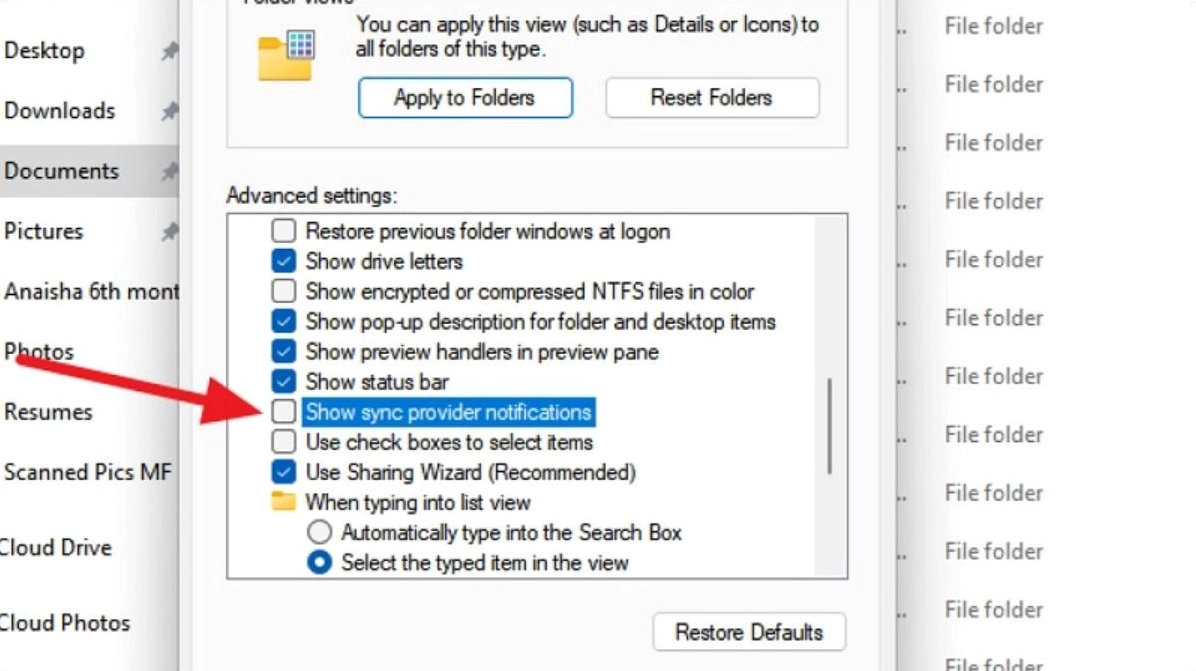Viewport: 1196px width, 671px height.
Task: Click pin icon beside Pictures
Action: tap(170, 232)
